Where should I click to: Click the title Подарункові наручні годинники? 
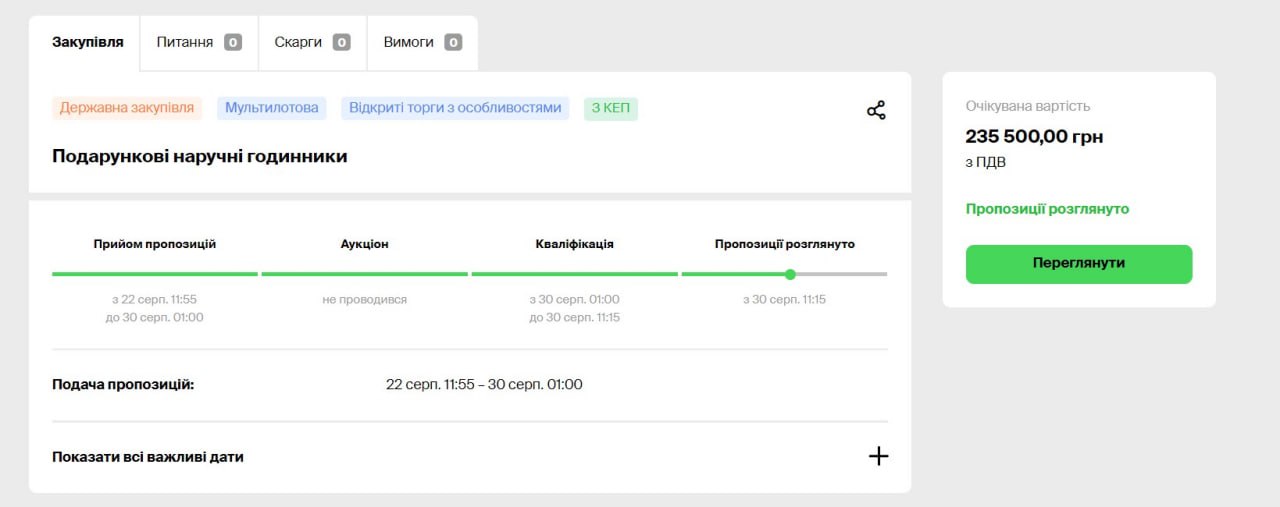(200, 156)
